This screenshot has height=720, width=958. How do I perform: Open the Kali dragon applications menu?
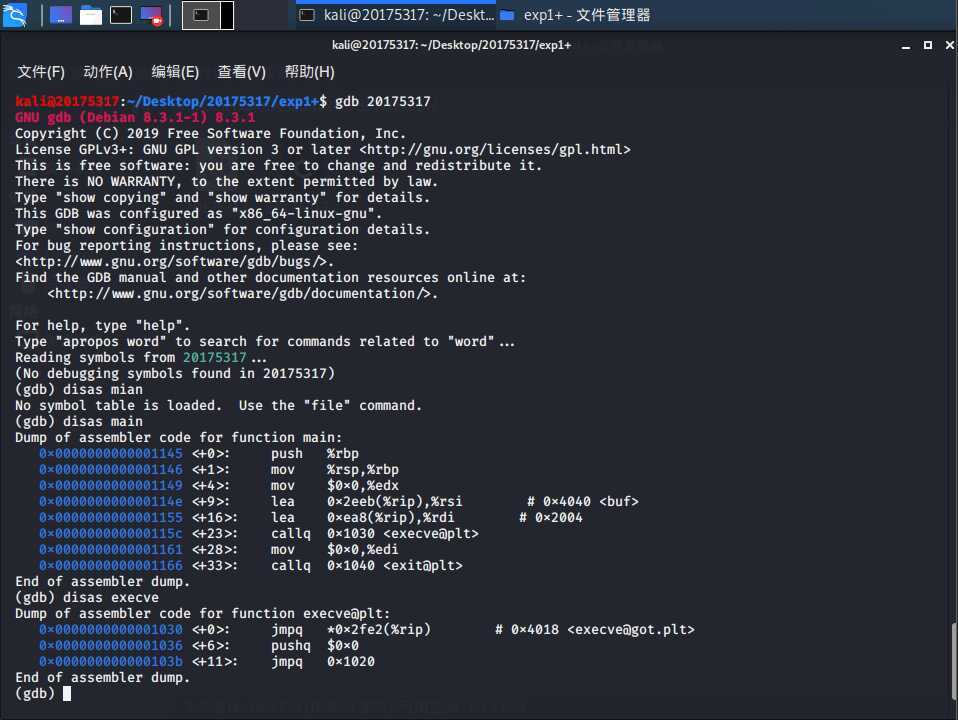15,15
